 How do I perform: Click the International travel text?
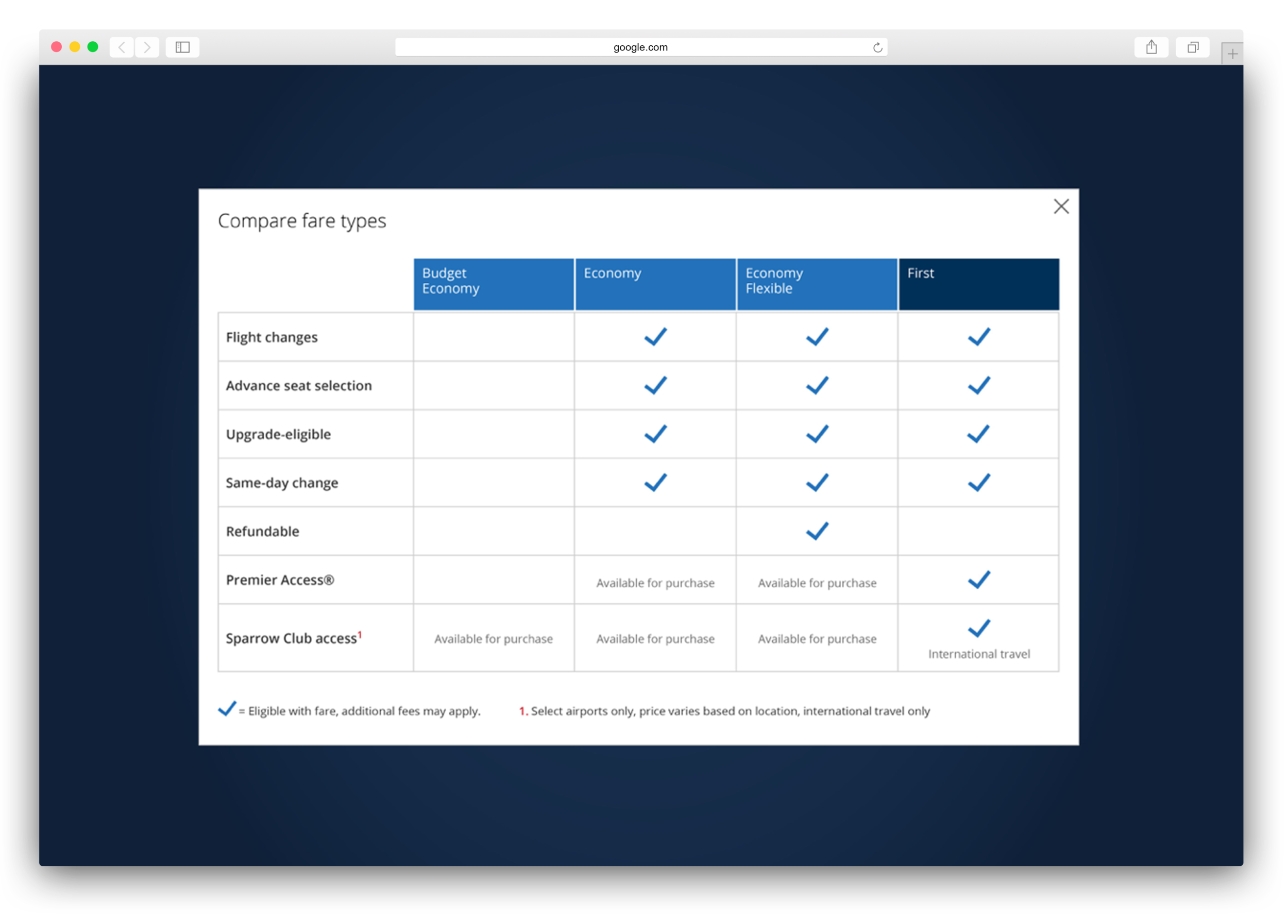[x=978, y=654]
